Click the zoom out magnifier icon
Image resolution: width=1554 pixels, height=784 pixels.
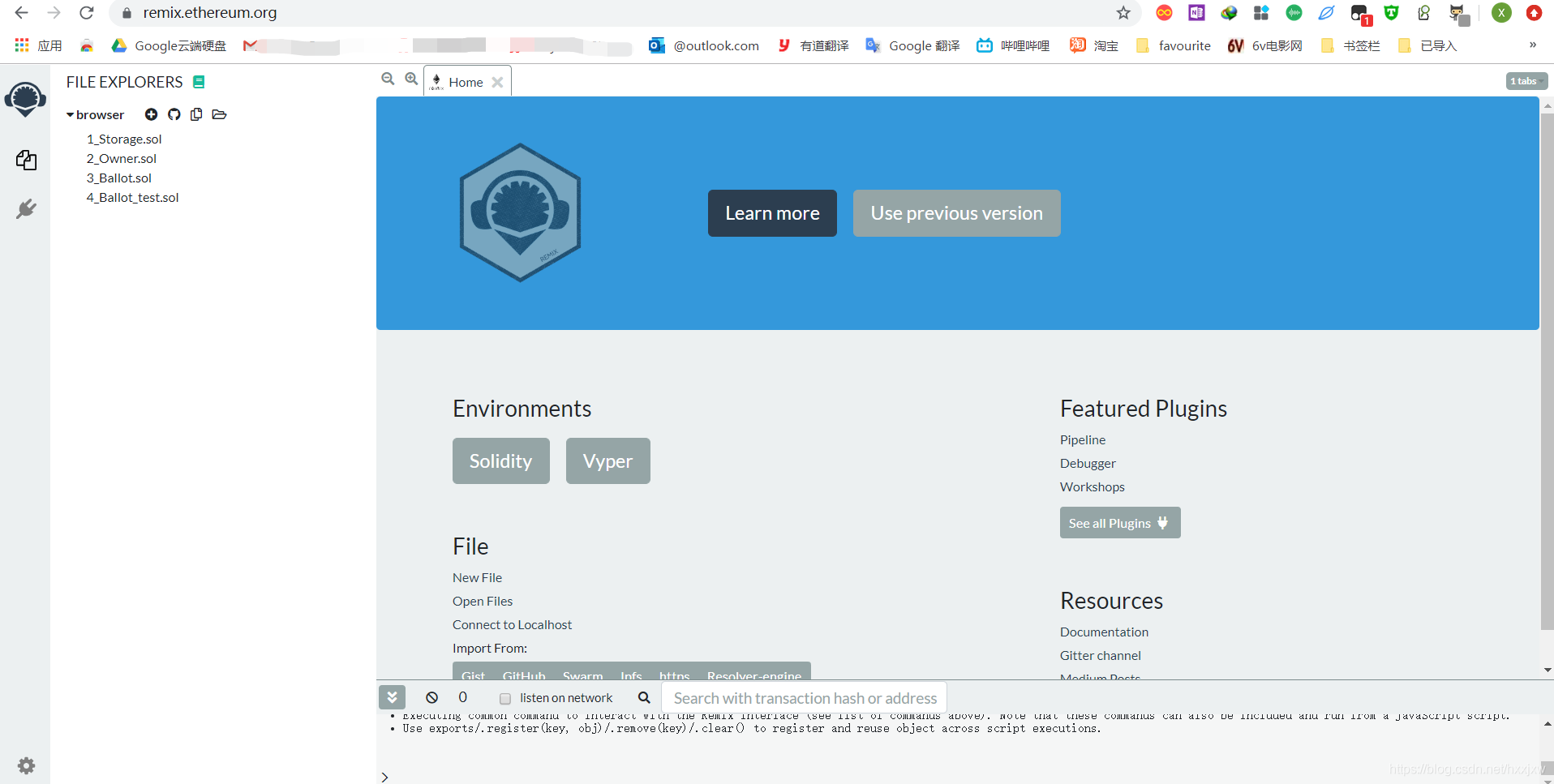click(x=388, y=79)
